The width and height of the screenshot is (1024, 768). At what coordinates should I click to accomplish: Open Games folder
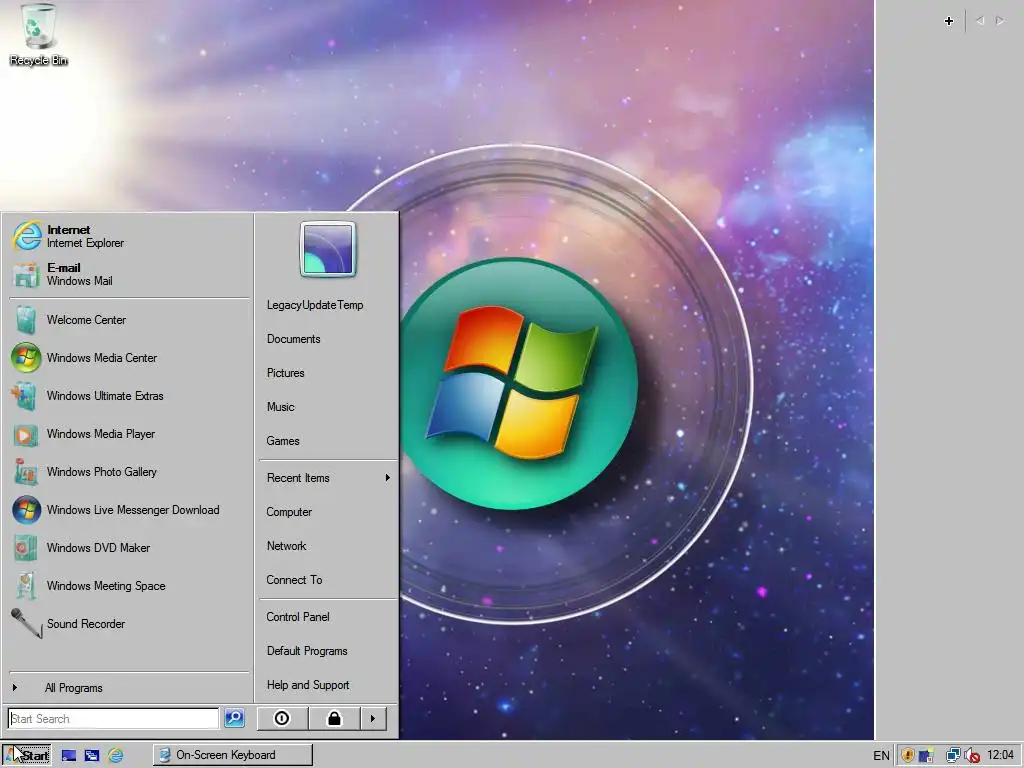click(328, 441)
